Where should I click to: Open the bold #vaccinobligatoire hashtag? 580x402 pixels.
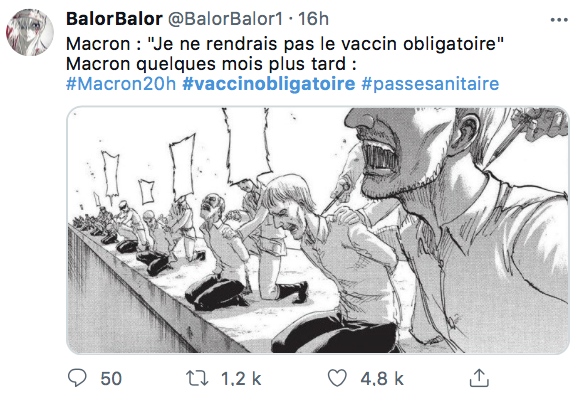coord(269,84)
